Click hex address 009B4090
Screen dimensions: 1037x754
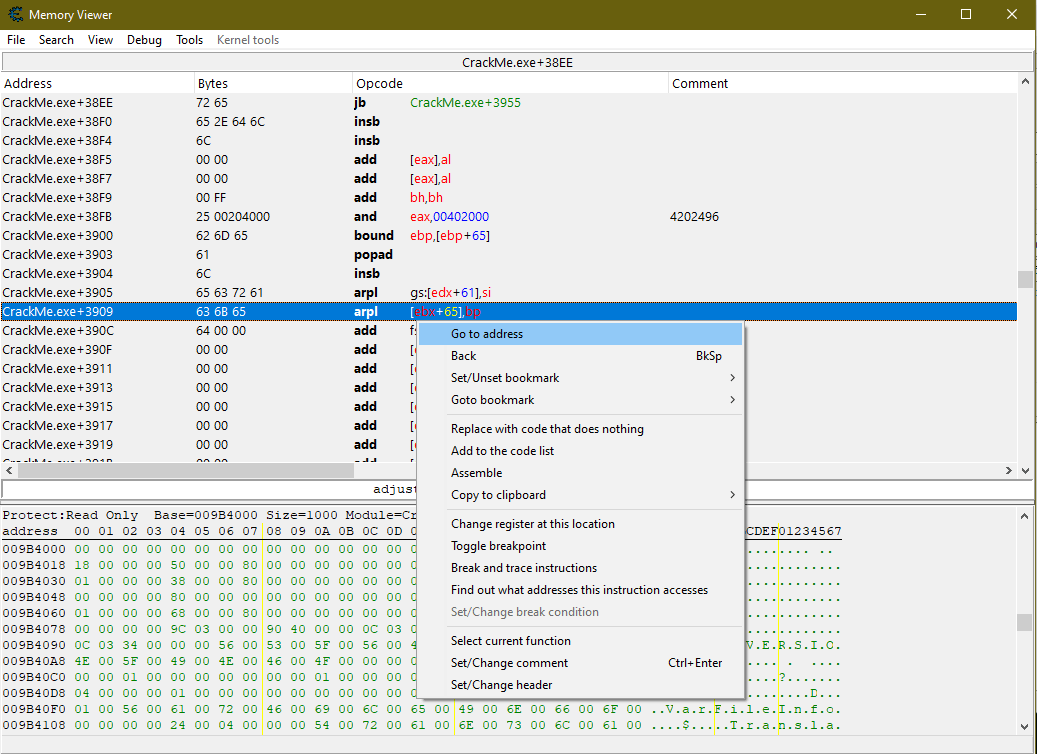34,645
